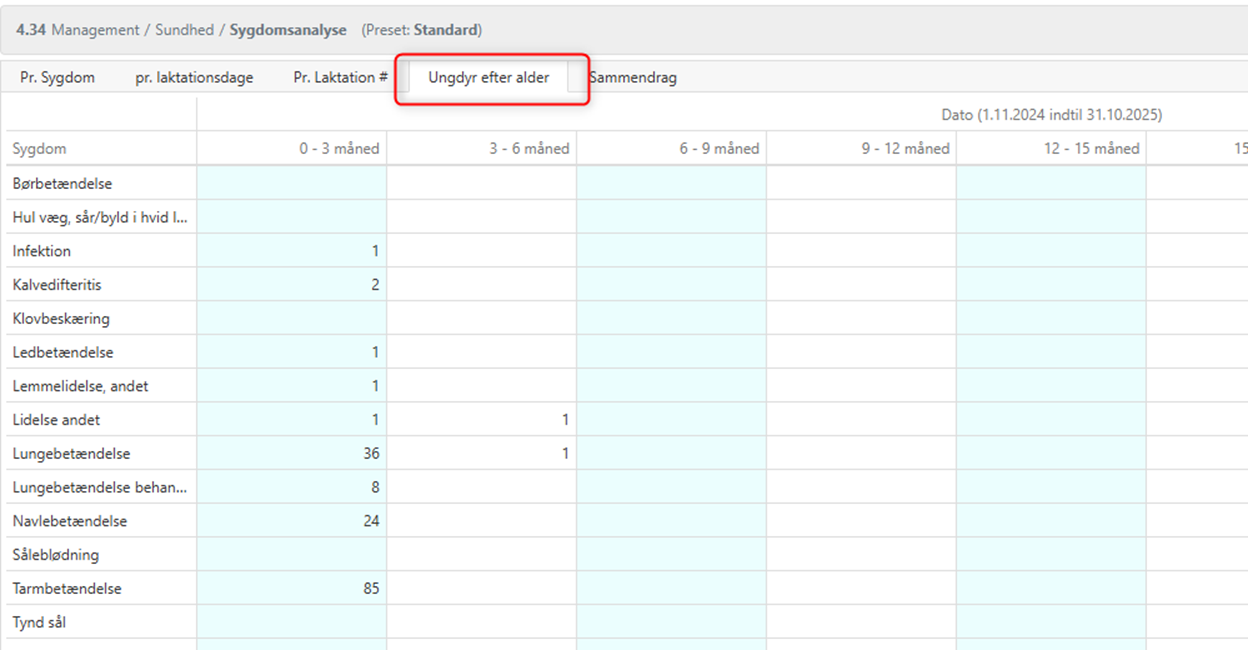Select the 12 - 15 måned column header
This screenshot has width=1248, height=650.
[x=1091, y=149]
